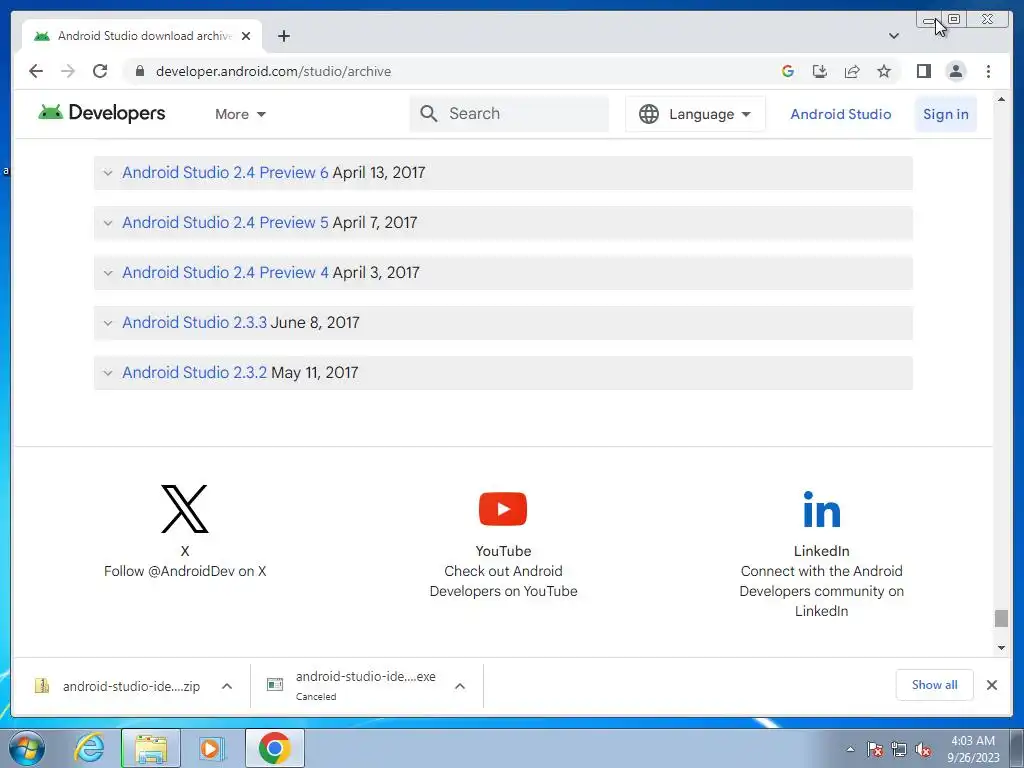
Task: Open the Action Center flag icon
Action: point(875,749)
